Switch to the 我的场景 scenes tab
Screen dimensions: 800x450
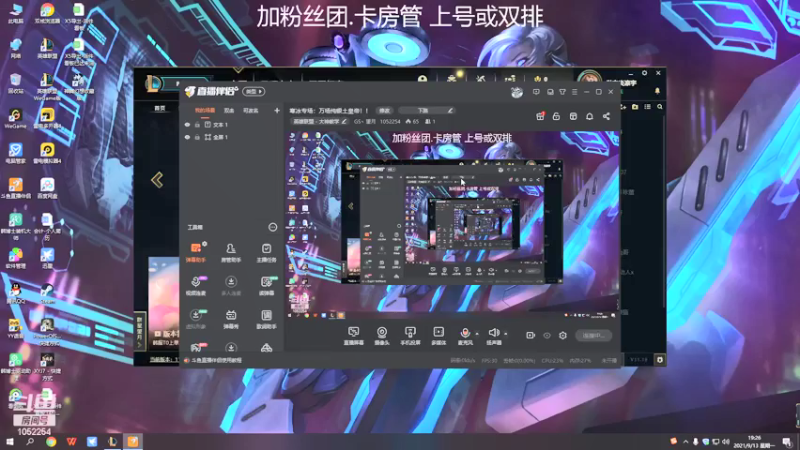point(205,110)
